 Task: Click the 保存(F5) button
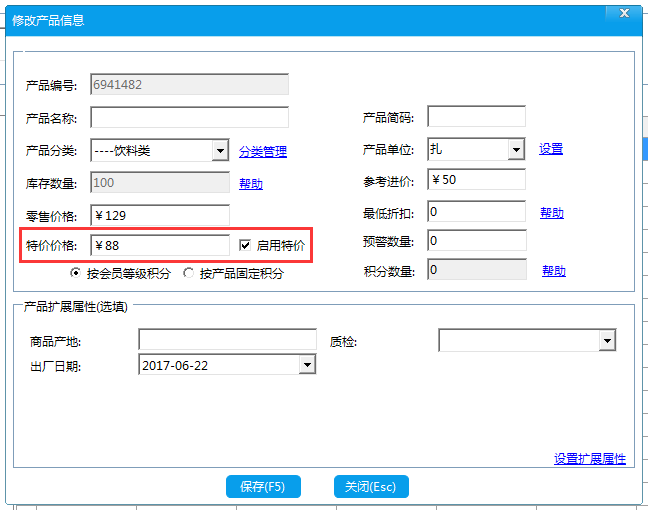(x=263, y=486)
